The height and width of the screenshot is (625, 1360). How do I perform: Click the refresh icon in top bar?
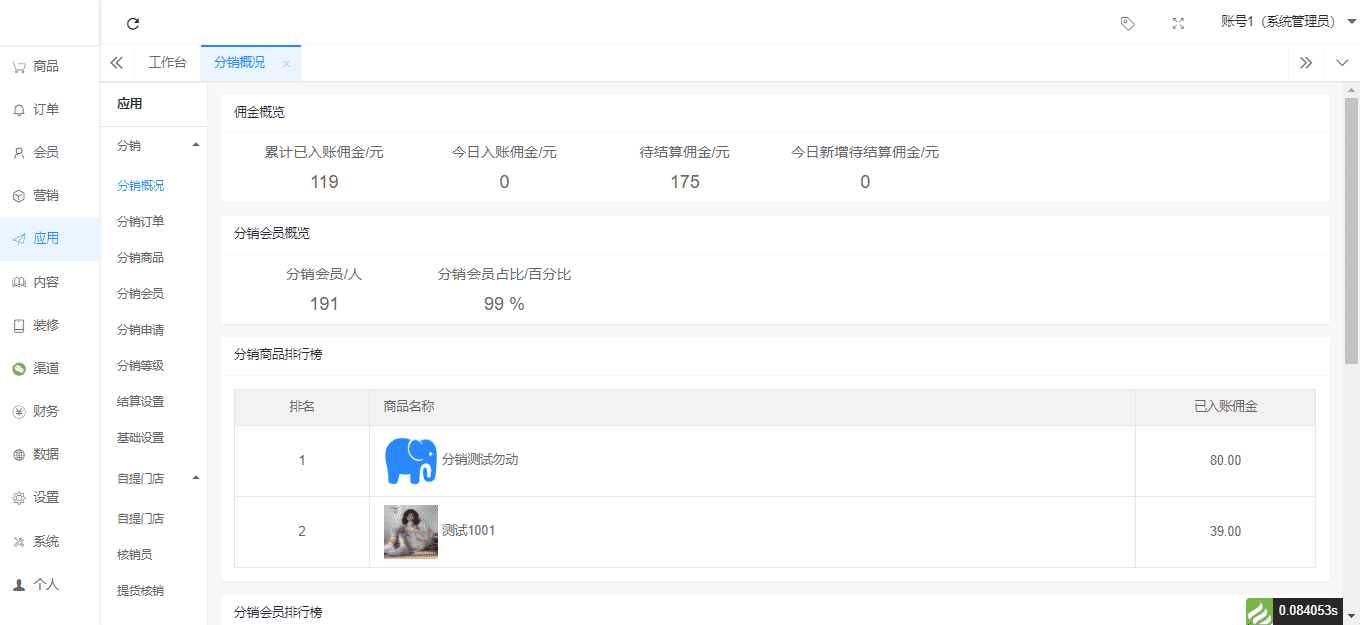133,24
